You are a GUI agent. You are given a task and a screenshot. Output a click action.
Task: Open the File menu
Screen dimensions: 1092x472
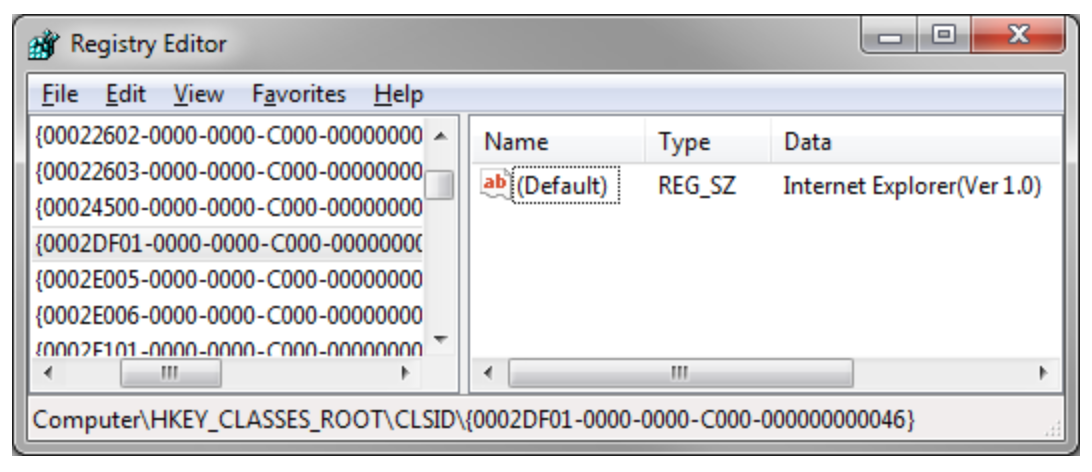tap(60, 94)
